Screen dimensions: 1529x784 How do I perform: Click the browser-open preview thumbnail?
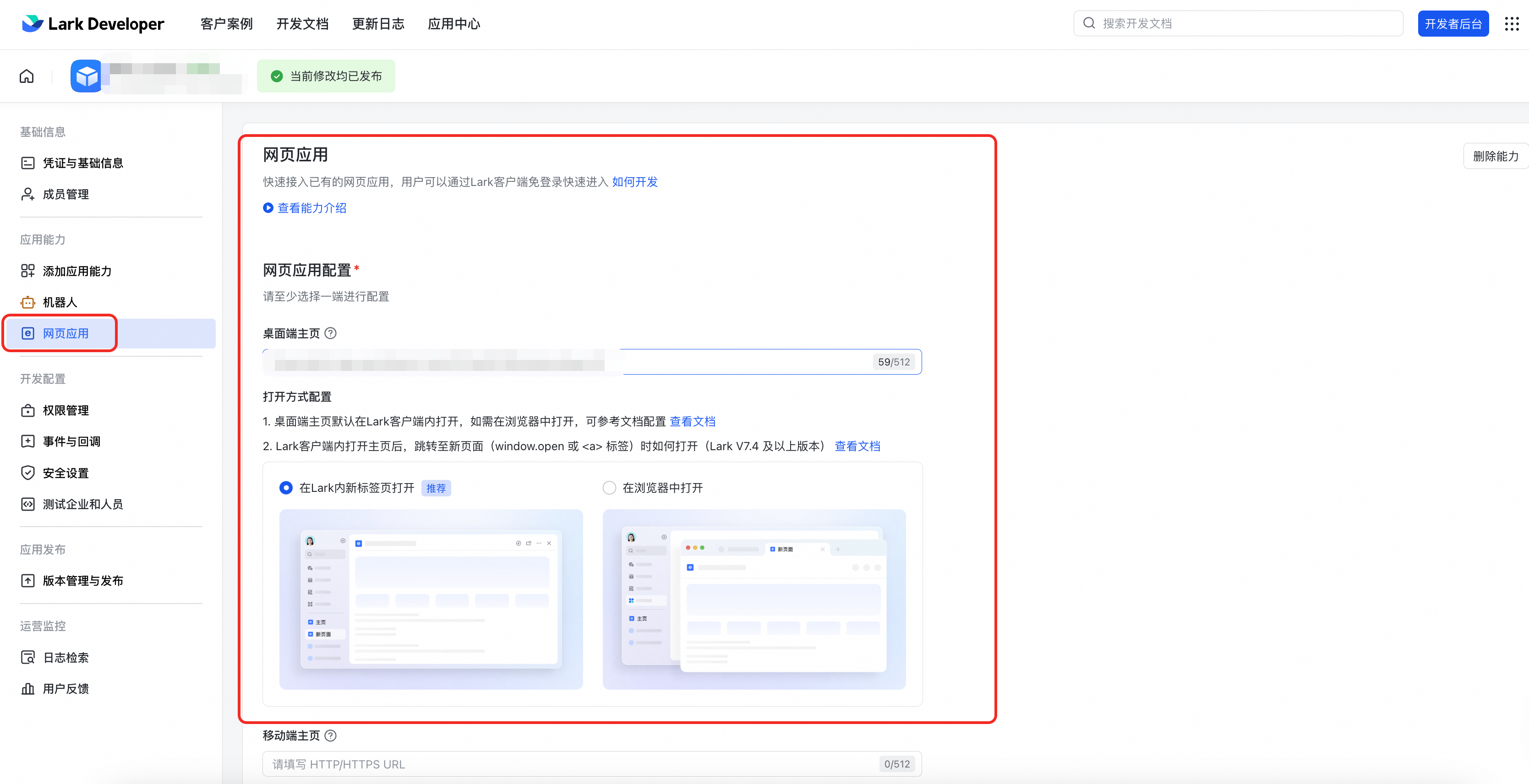tap(754, 599)
